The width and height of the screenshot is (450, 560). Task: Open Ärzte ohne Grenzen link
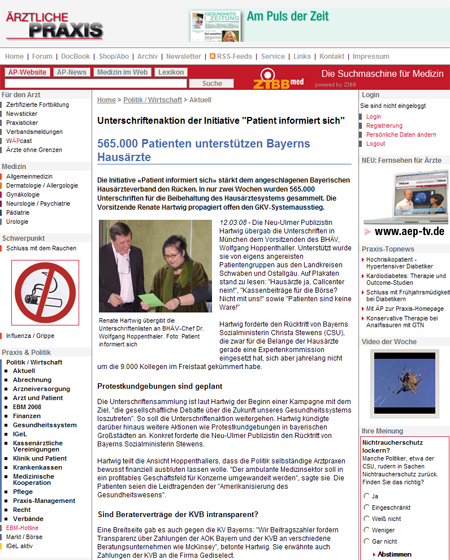[34, 150]
